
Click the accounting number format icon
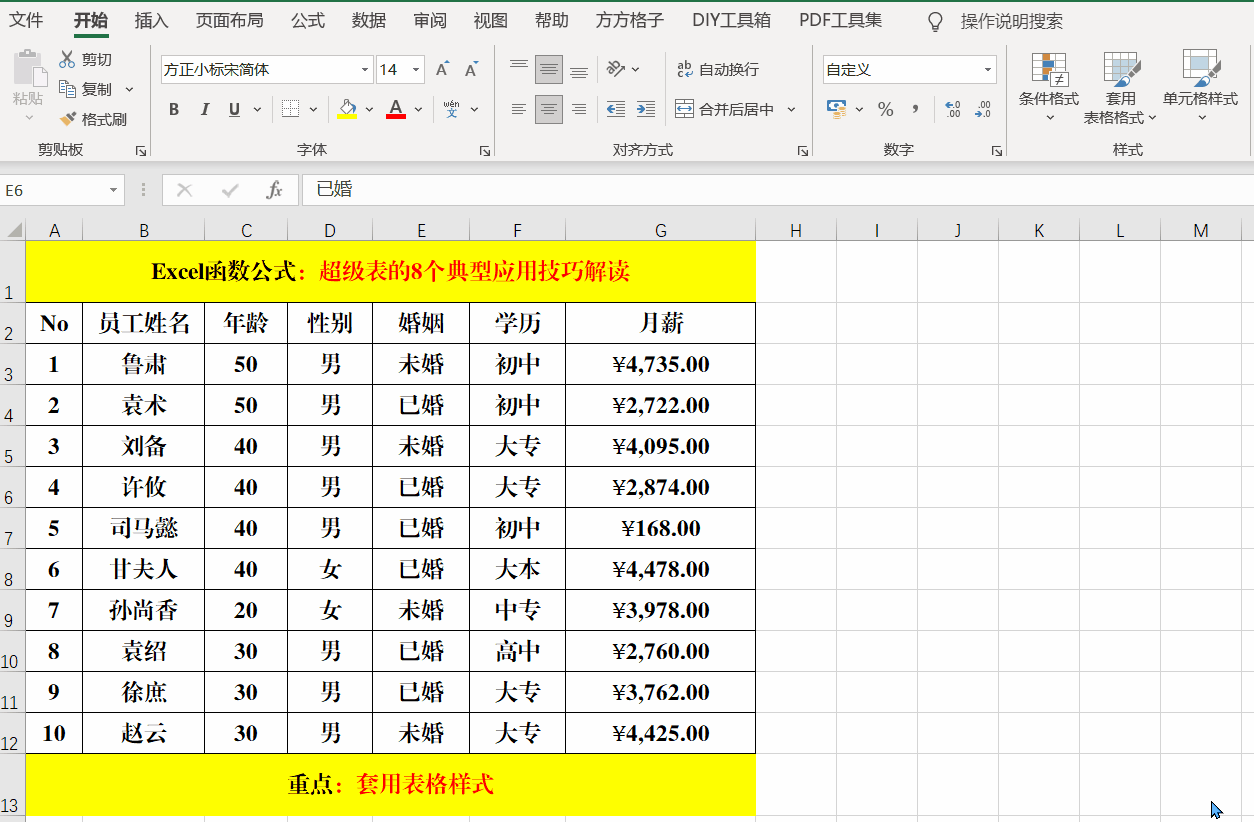pos(837,109)
